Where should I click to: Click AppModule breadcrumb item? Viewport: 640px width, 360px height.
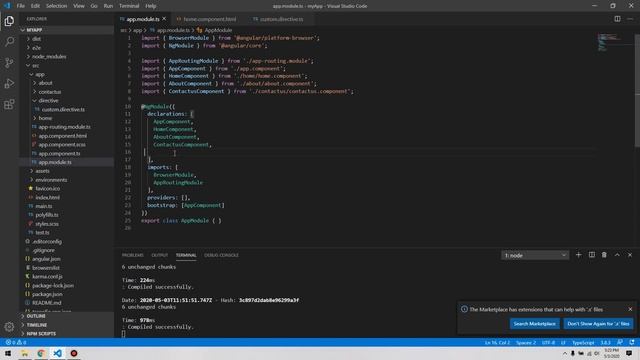point(218,30)
